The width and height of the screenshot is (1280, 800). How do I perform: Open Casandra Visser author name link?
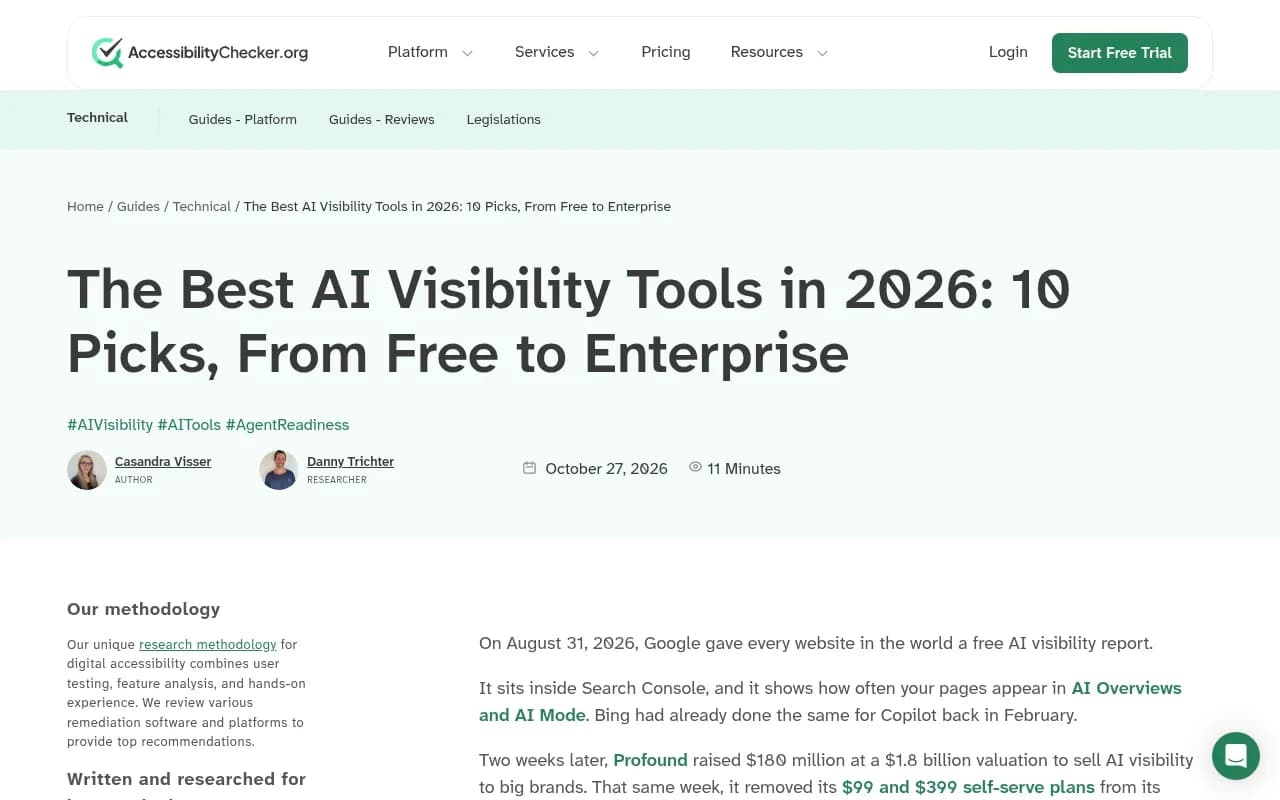(x=163, y=462)
